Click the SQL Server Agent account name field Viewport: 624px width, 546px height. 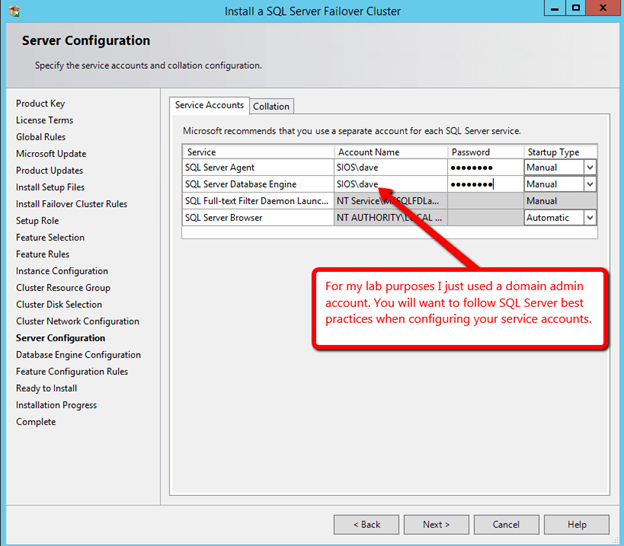[390, 168]
